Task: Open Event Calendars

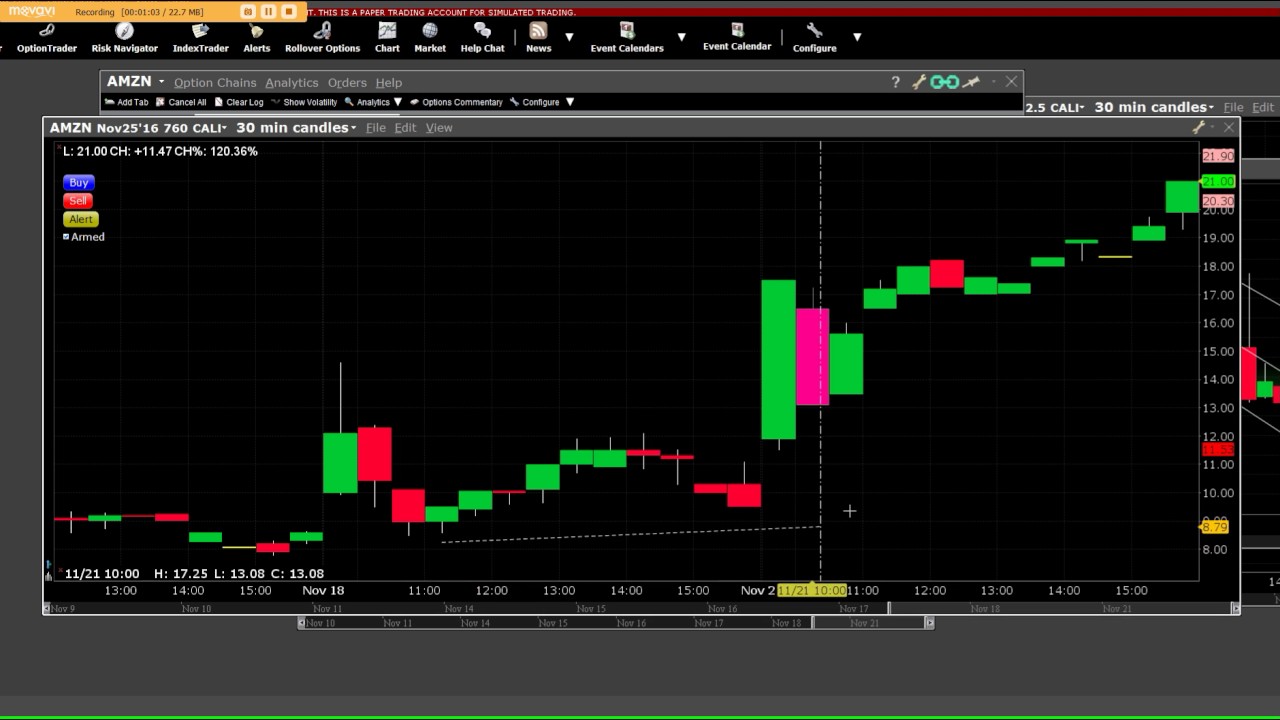Action: point(627,39)
